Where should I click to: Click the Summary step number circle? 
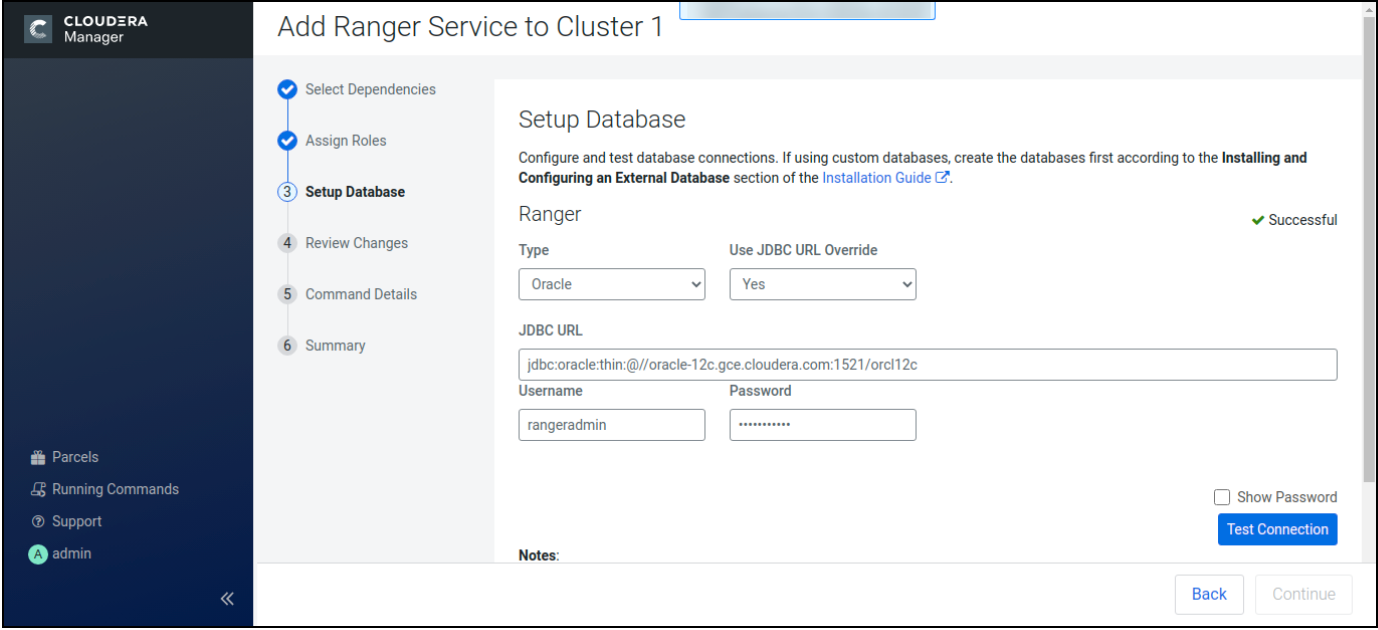coord(287,345)
